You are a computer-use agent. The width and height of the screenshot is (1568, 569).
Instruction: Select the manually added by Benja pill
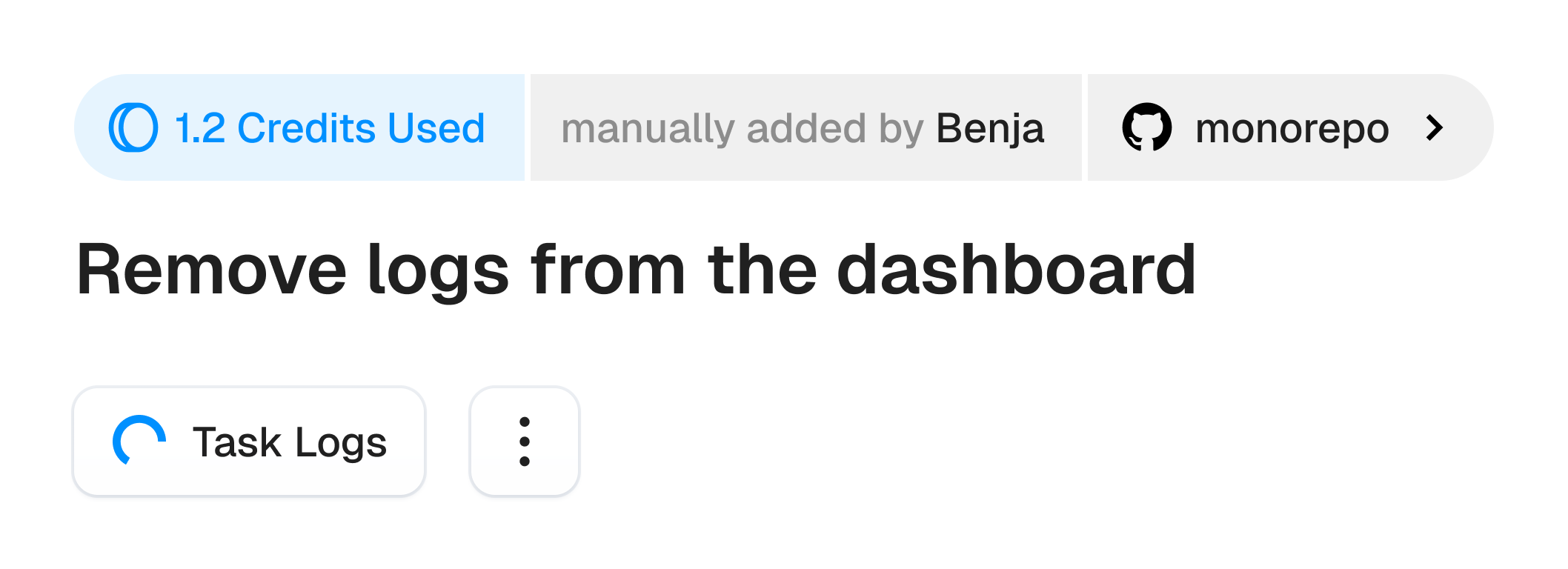tap(806, 127)
